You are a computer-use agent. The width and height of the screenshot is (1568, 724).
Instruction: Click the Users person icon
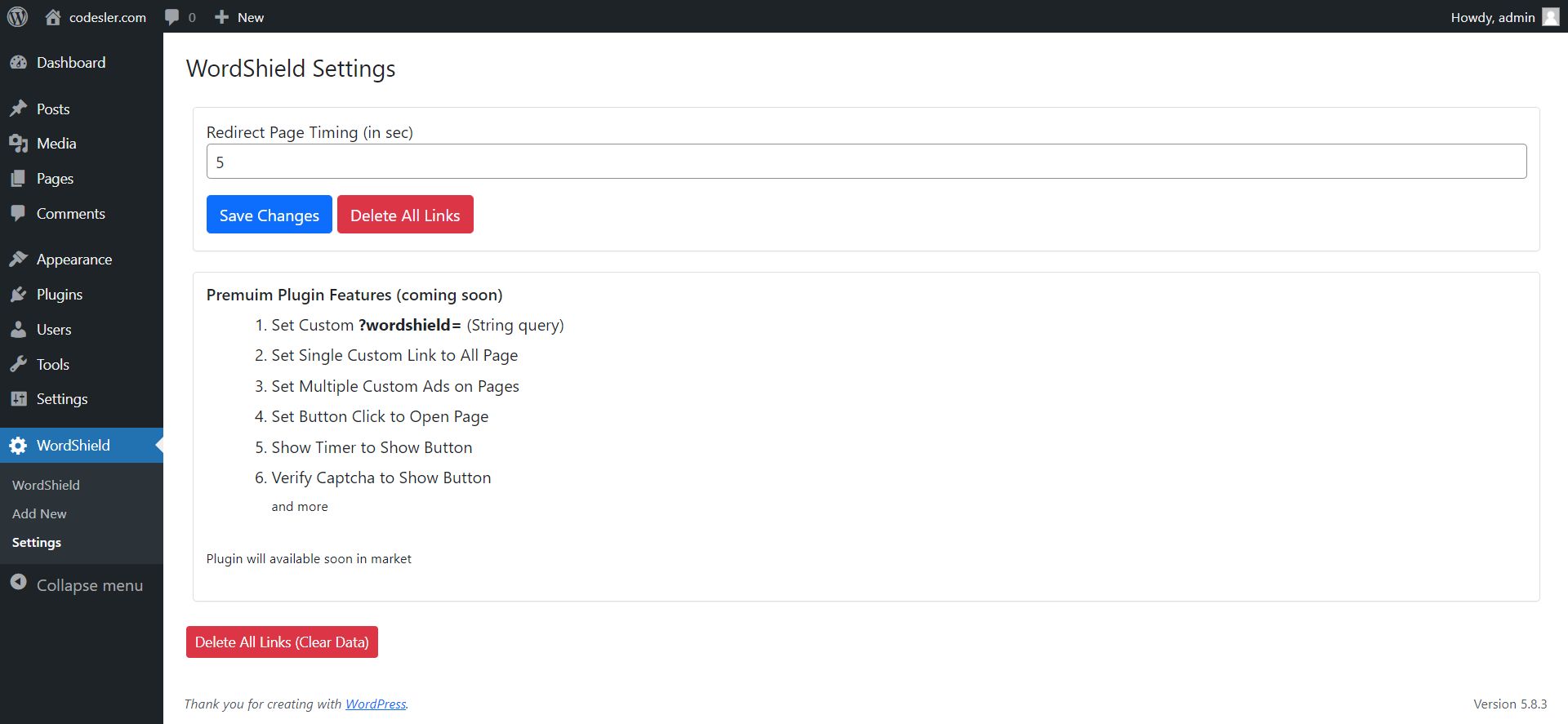pos(18,330)
